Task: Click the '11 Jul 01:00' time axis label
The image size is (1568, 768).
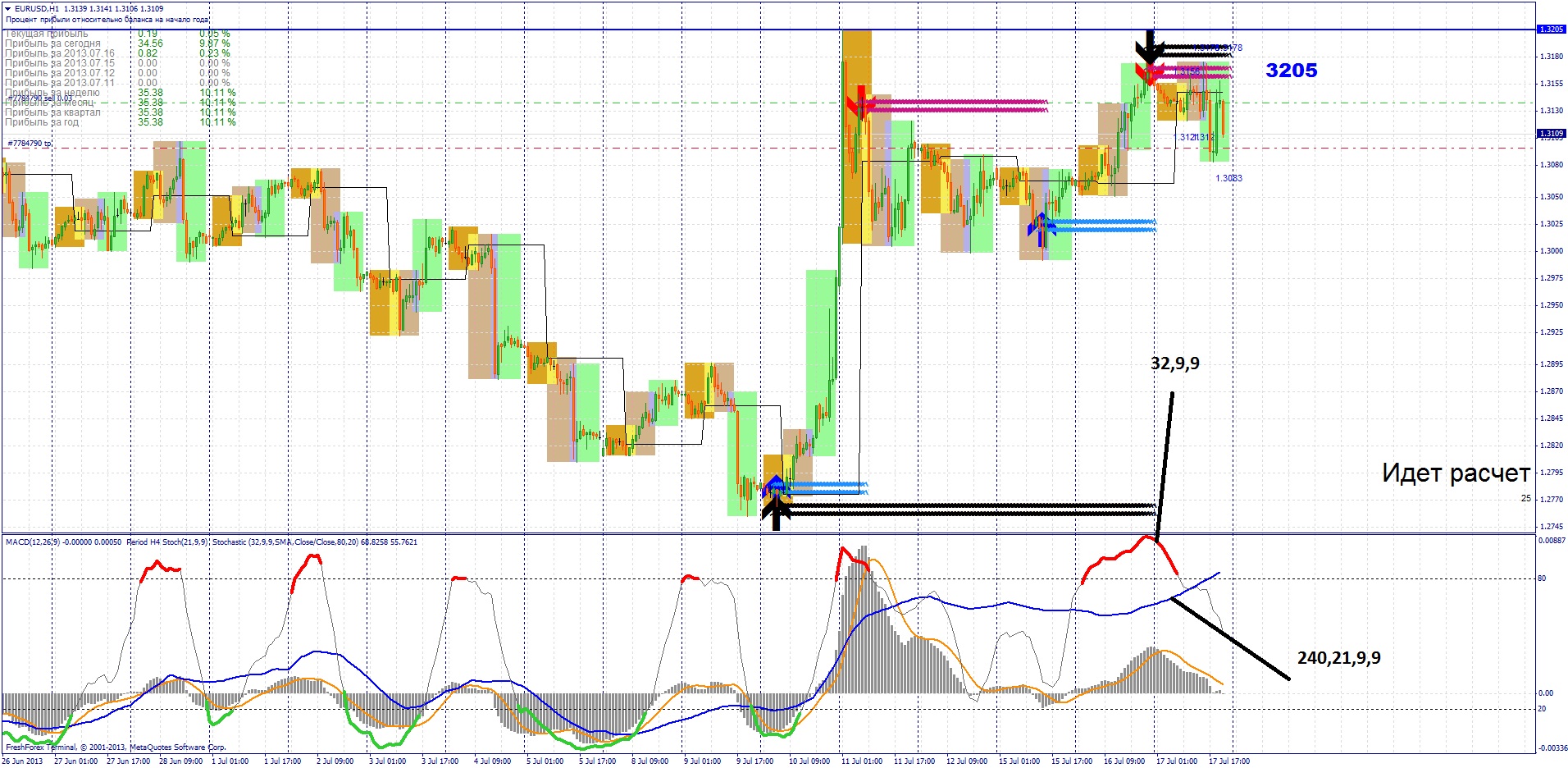Action: click(x=862, y=761)
